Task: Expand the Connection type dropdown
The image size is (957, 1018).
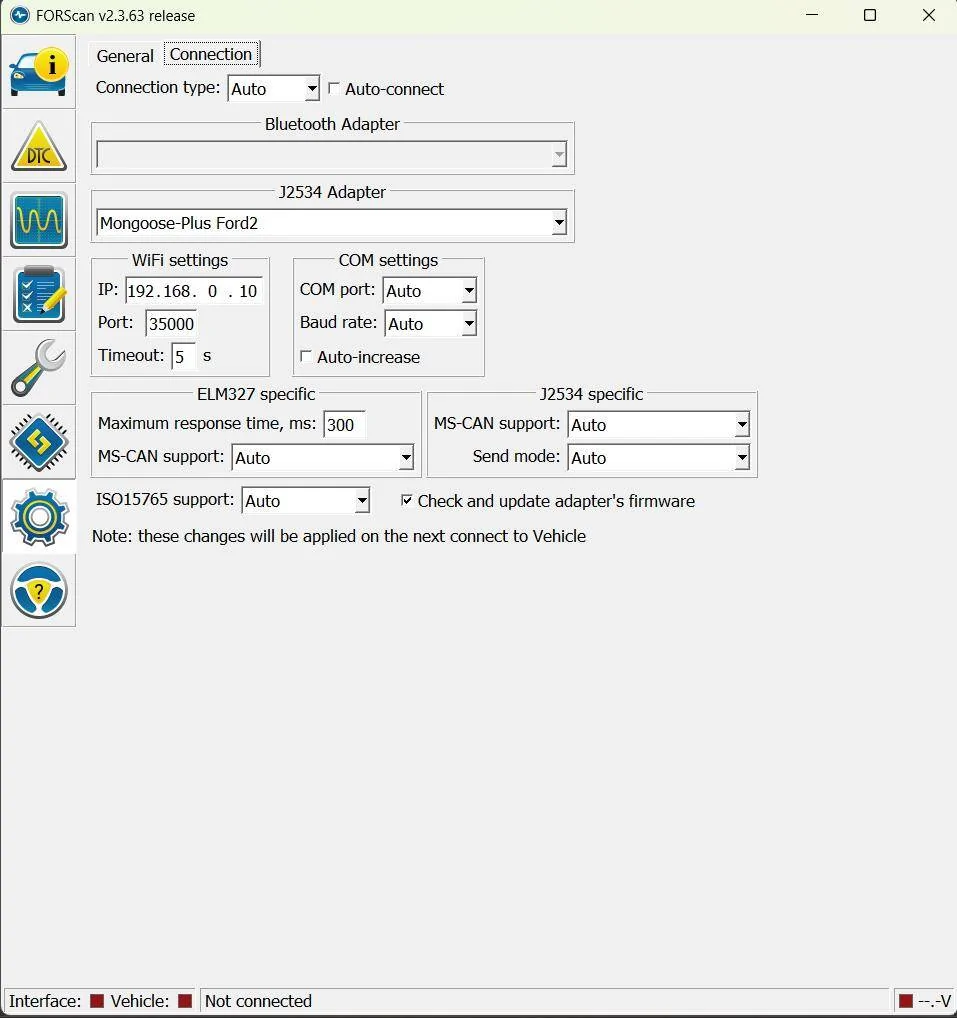Action: coord(273,89)
